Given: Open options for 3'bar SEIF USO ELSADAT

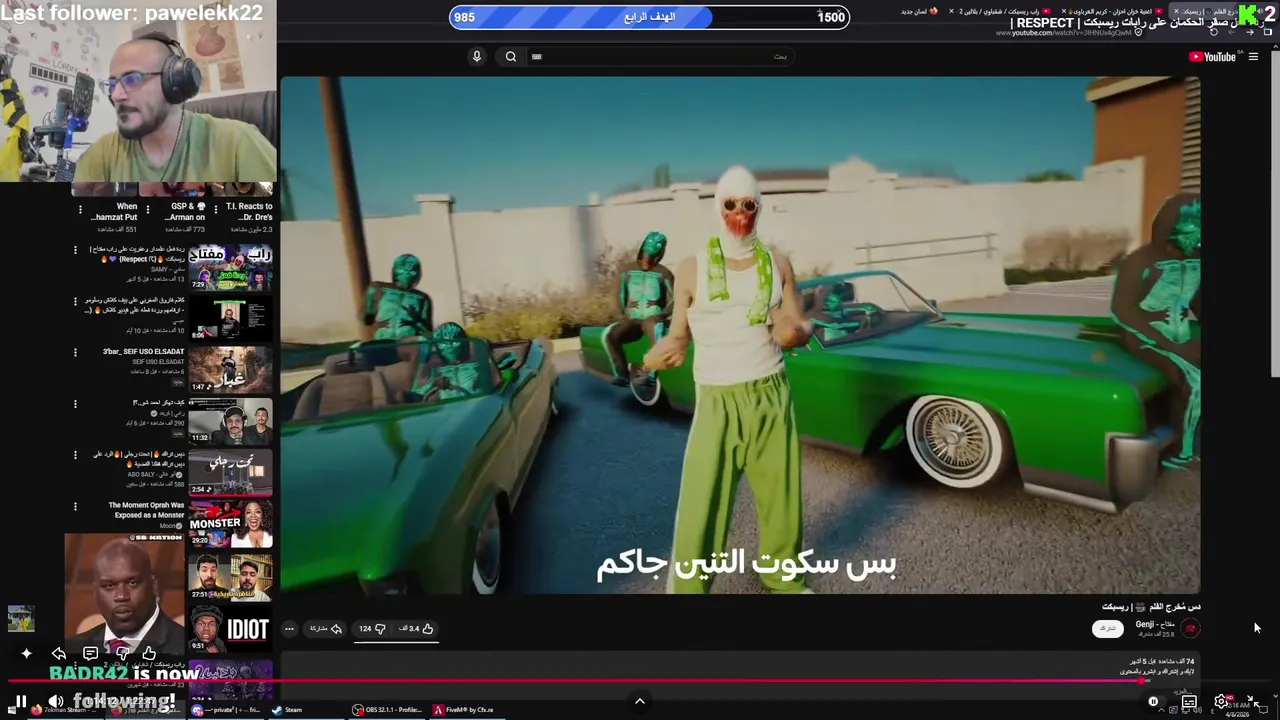Looking at the screenshot, I should click(x=75, y=352).
